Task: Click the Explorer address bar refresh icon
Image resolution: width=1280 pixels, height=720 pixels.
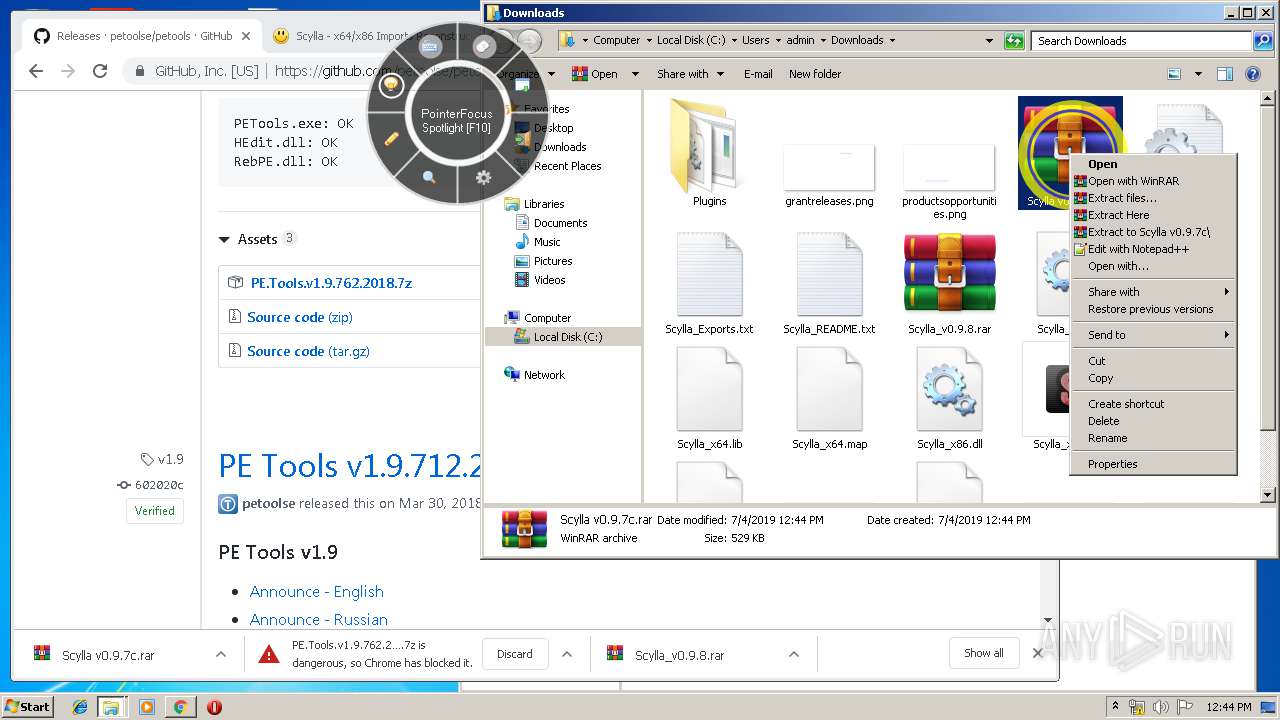Action: point(1014,41)
